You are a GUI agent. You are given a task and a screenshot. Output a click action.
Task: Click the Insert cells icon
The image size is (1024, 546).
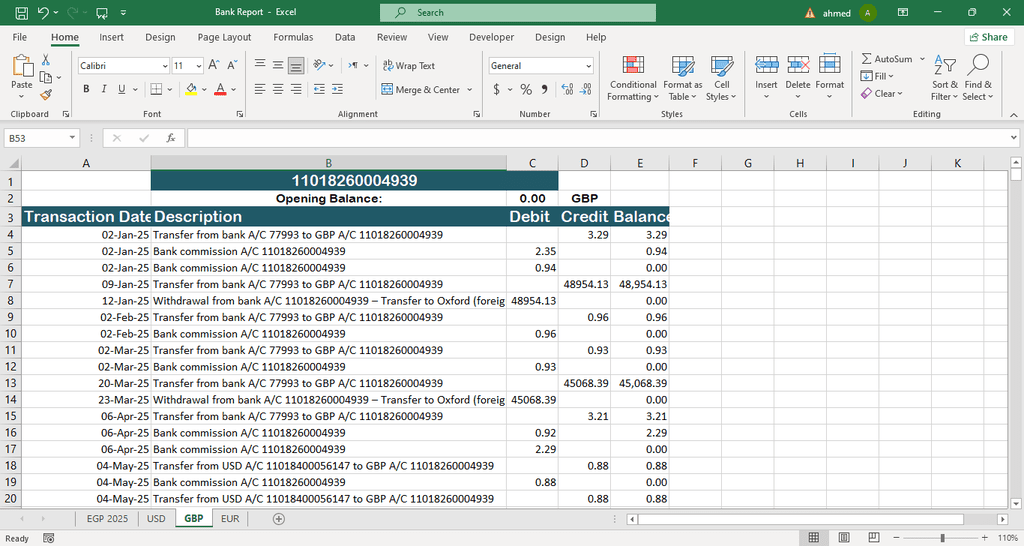(766, 66)
